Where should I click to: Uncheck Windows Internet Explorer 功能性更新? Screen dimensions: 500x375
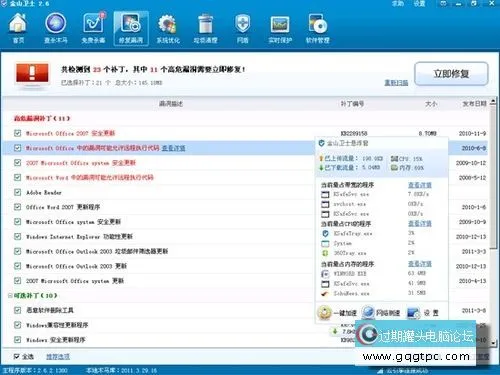click(17, 237)
